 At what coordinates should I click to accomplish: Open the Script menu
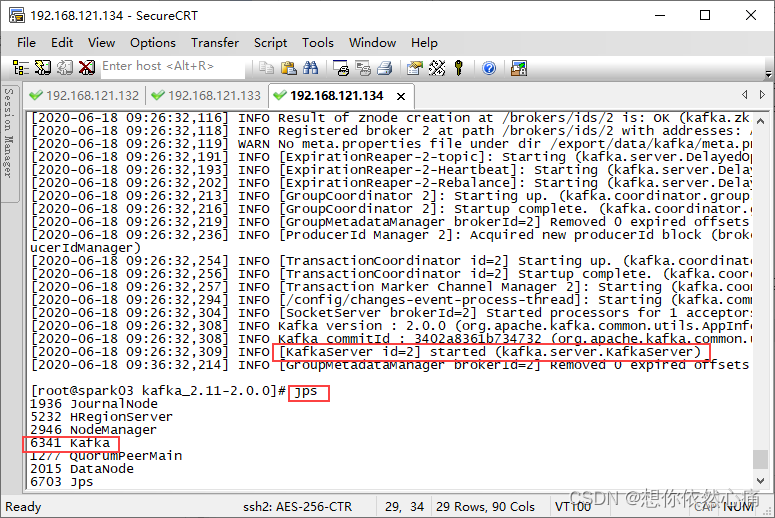tap(270, 43)
